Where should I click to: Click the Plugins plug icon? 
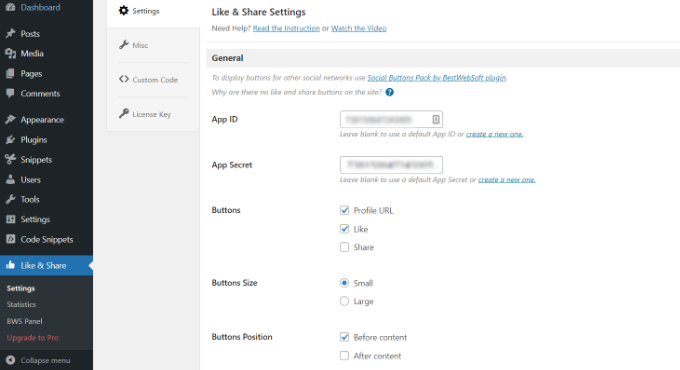coord(10,139)
